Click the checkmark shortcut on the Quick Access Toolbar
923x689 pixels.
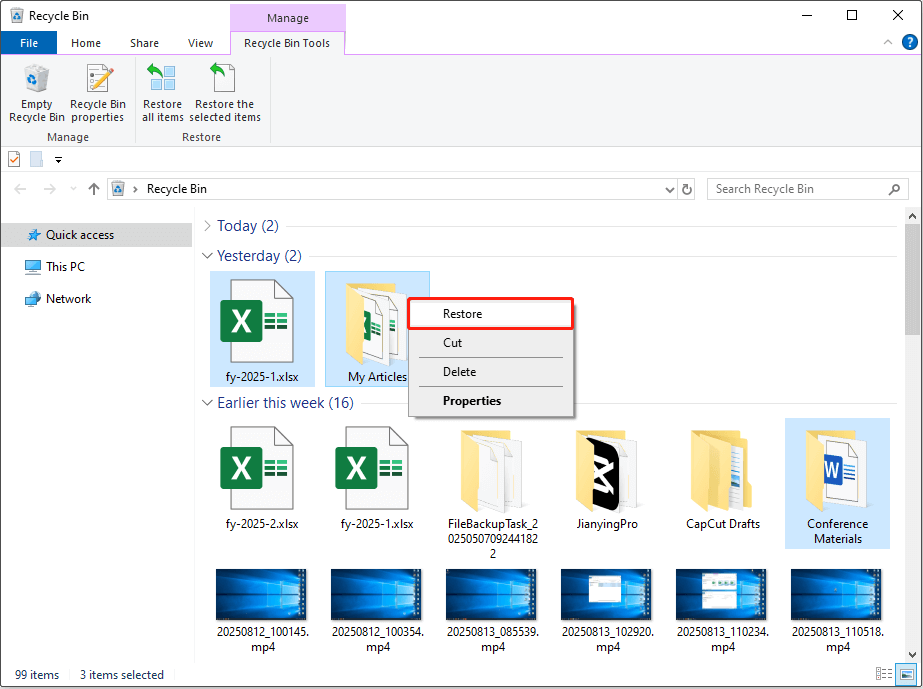(x=13, y=159)
